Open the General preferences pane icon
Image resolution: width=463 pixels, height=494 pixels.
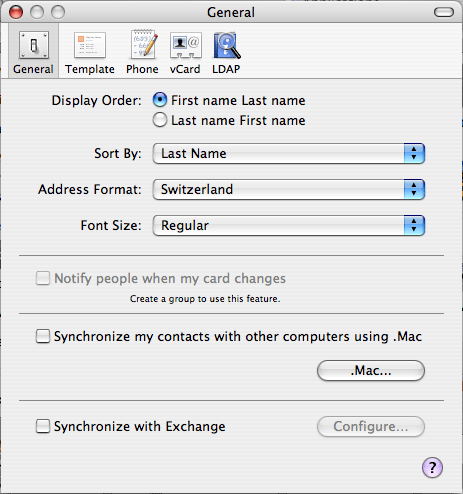34,45
